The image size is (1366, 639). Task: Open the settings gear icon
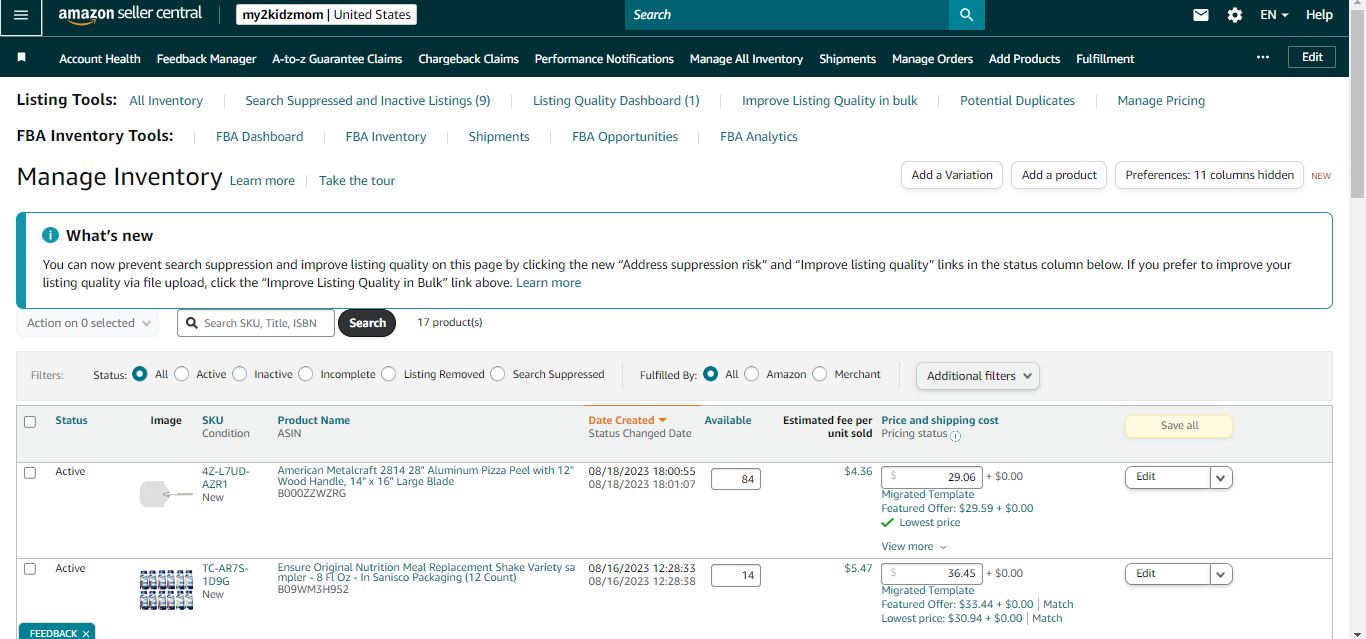coord(1235,15)
